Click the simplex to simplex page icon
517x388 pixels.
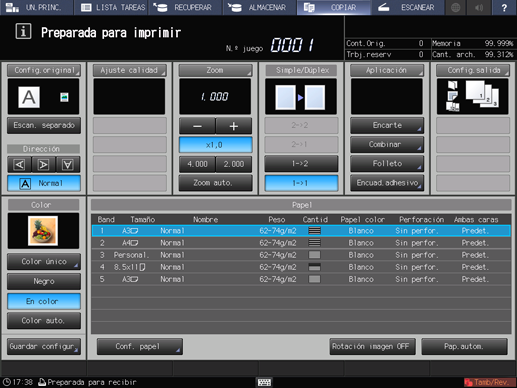[300, 97]
